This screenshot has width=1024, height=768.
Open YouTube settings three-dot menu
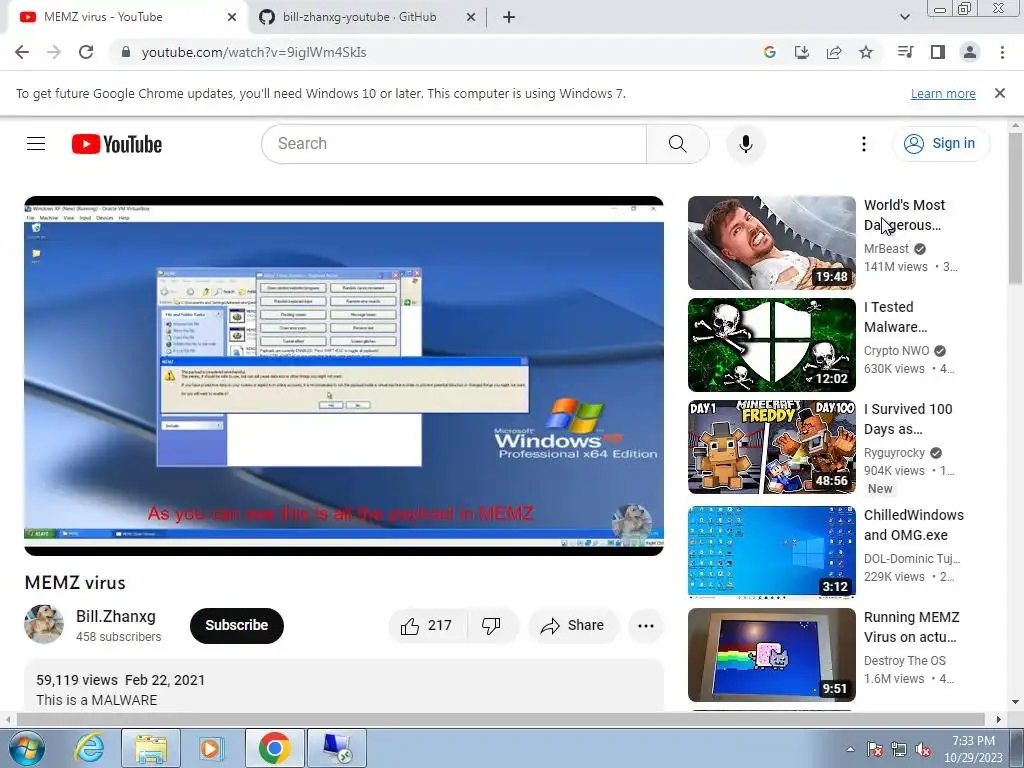864,144
